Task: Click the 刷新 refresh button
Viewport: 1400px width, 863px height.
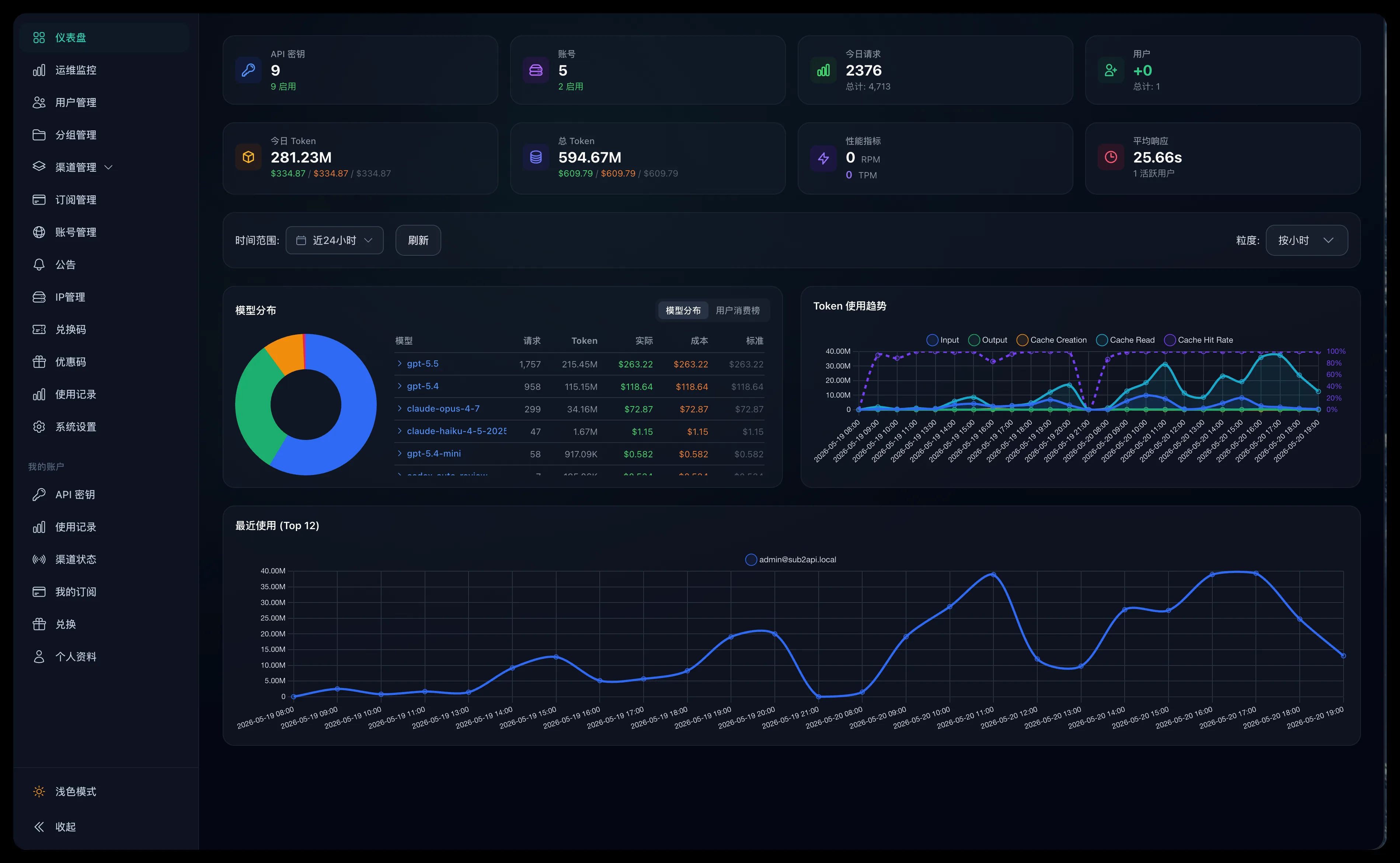Action: (418, 240)
